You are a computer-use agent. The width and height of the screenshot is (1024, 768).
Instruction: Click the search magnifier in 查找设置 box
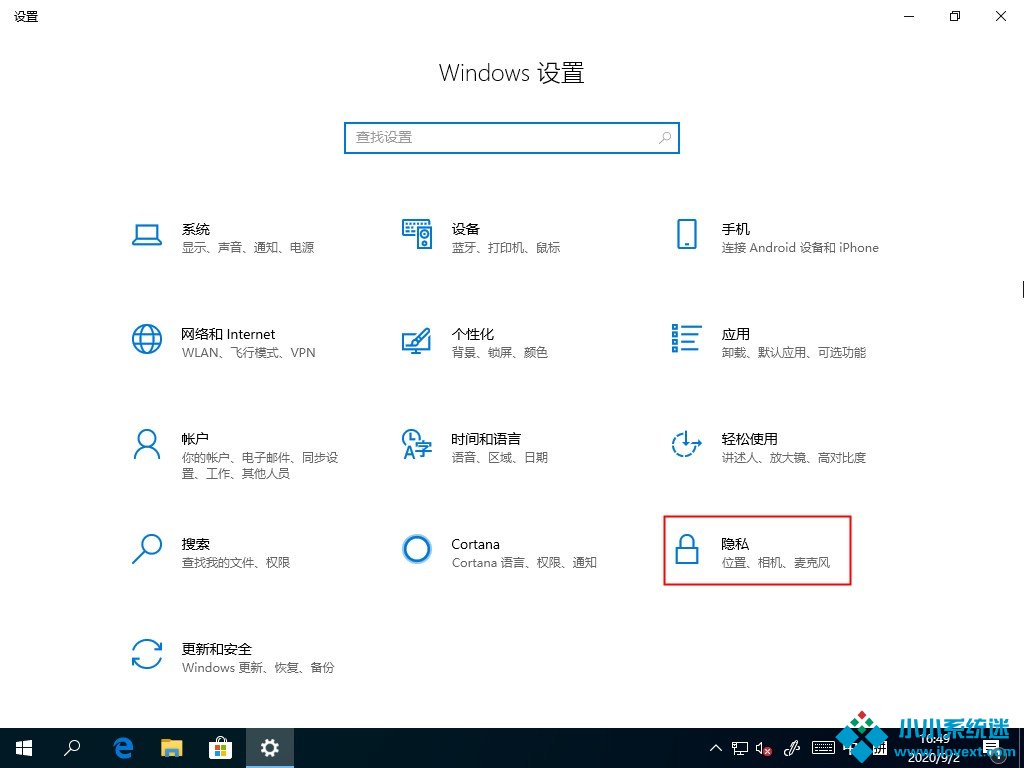pos(665,138)
